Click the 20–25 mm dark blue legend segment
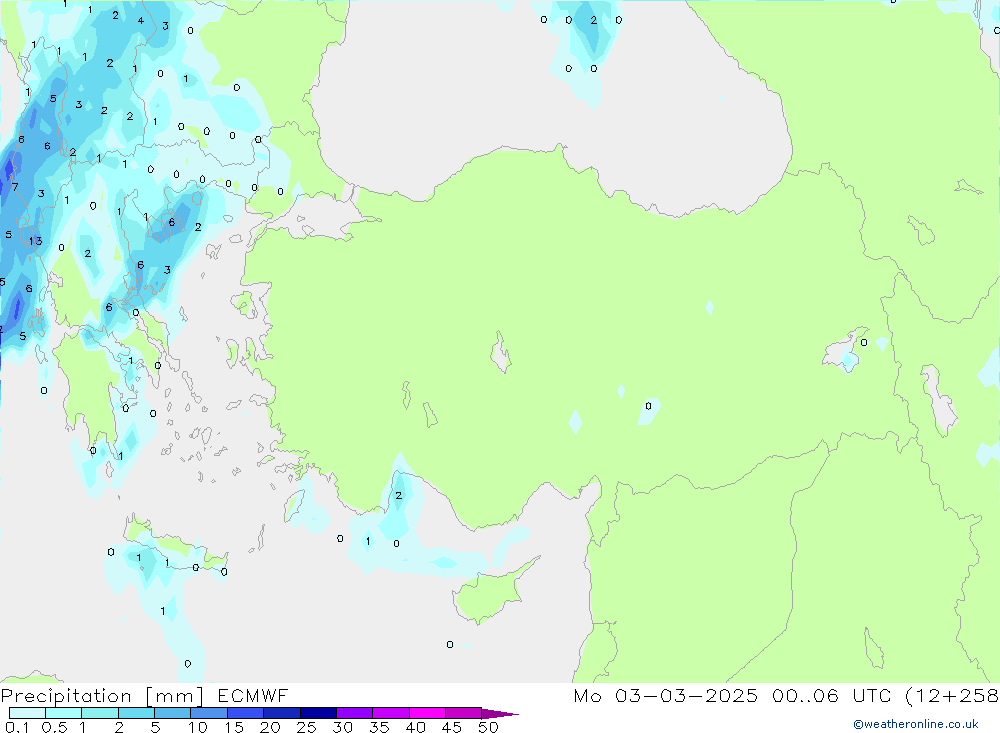The image size is (1000, 733). 281,713
